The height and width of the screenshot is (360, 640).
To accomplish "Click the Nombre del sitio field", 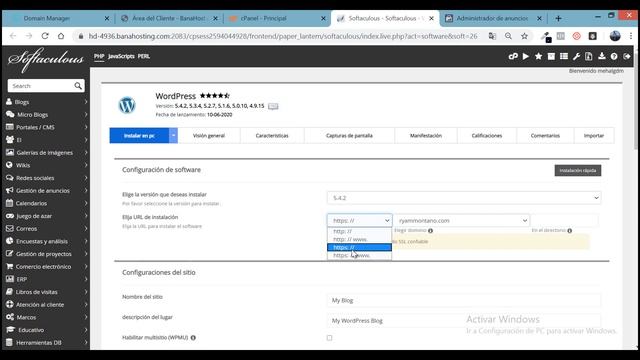I will tap(464, 300).
